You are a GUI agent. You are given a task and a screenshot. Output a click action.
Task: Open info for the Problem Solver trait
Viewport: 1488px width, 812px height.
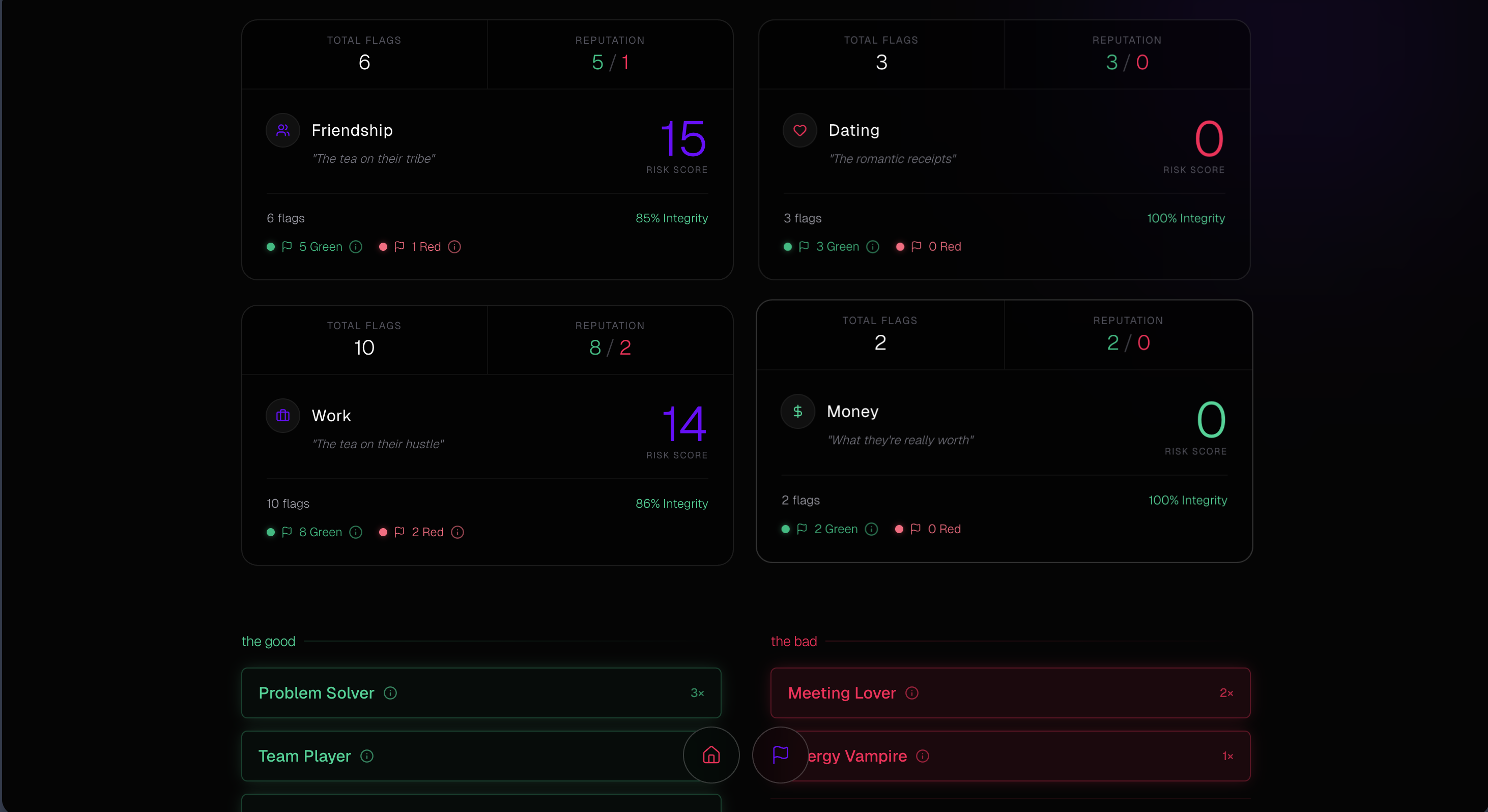pyautogui.click(x=390, y=693)
